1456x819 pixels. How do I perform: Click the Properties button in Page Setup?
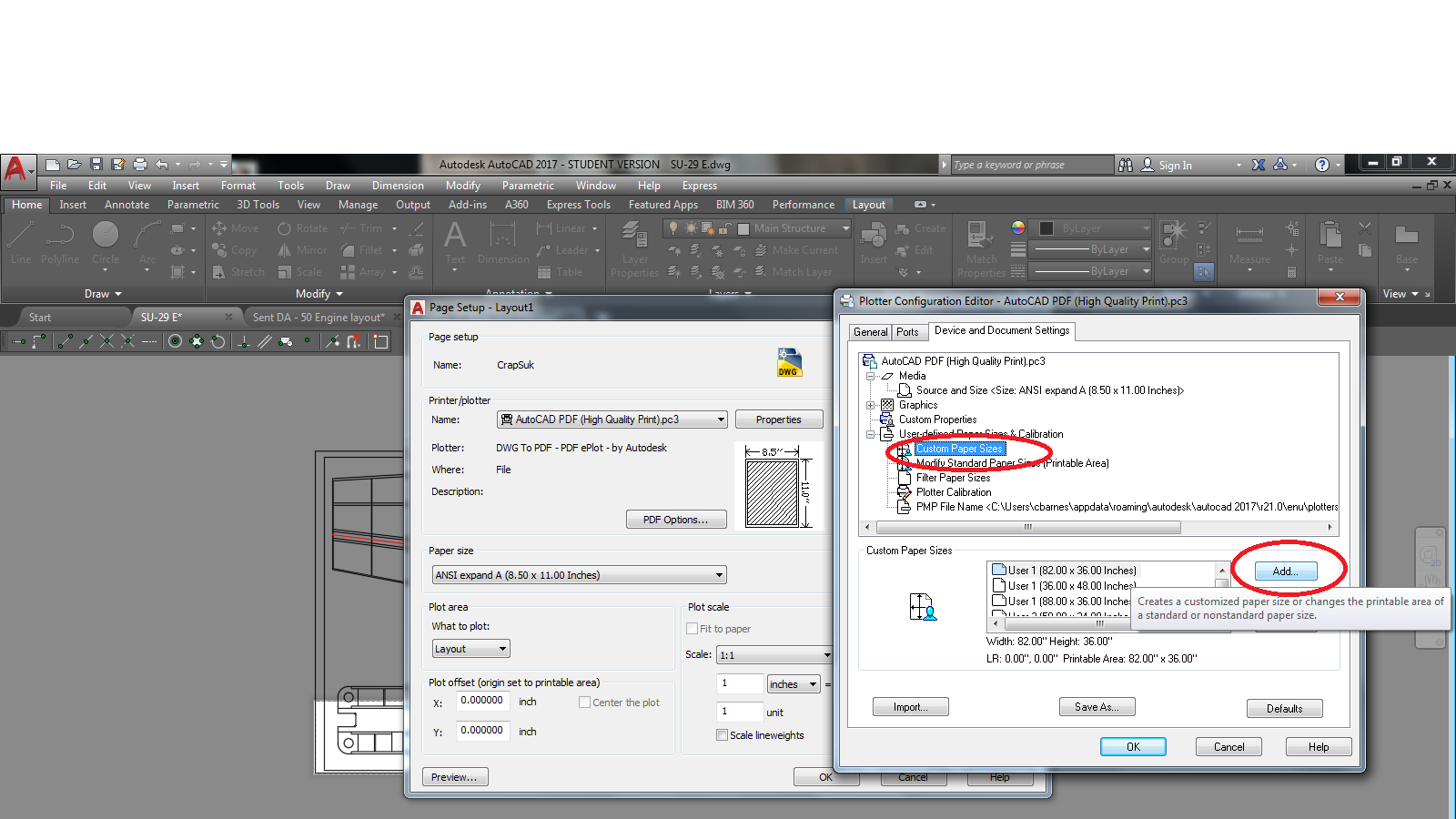(779, 420)
